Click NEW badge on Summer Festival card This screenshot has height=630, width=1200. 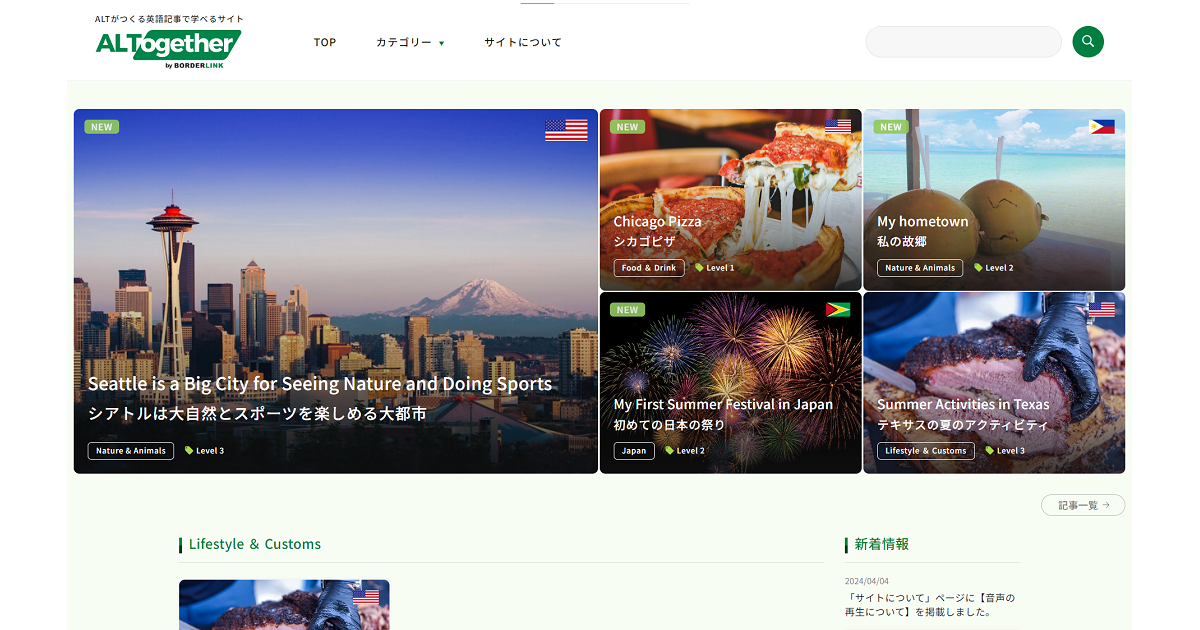[x=627, y=310]
